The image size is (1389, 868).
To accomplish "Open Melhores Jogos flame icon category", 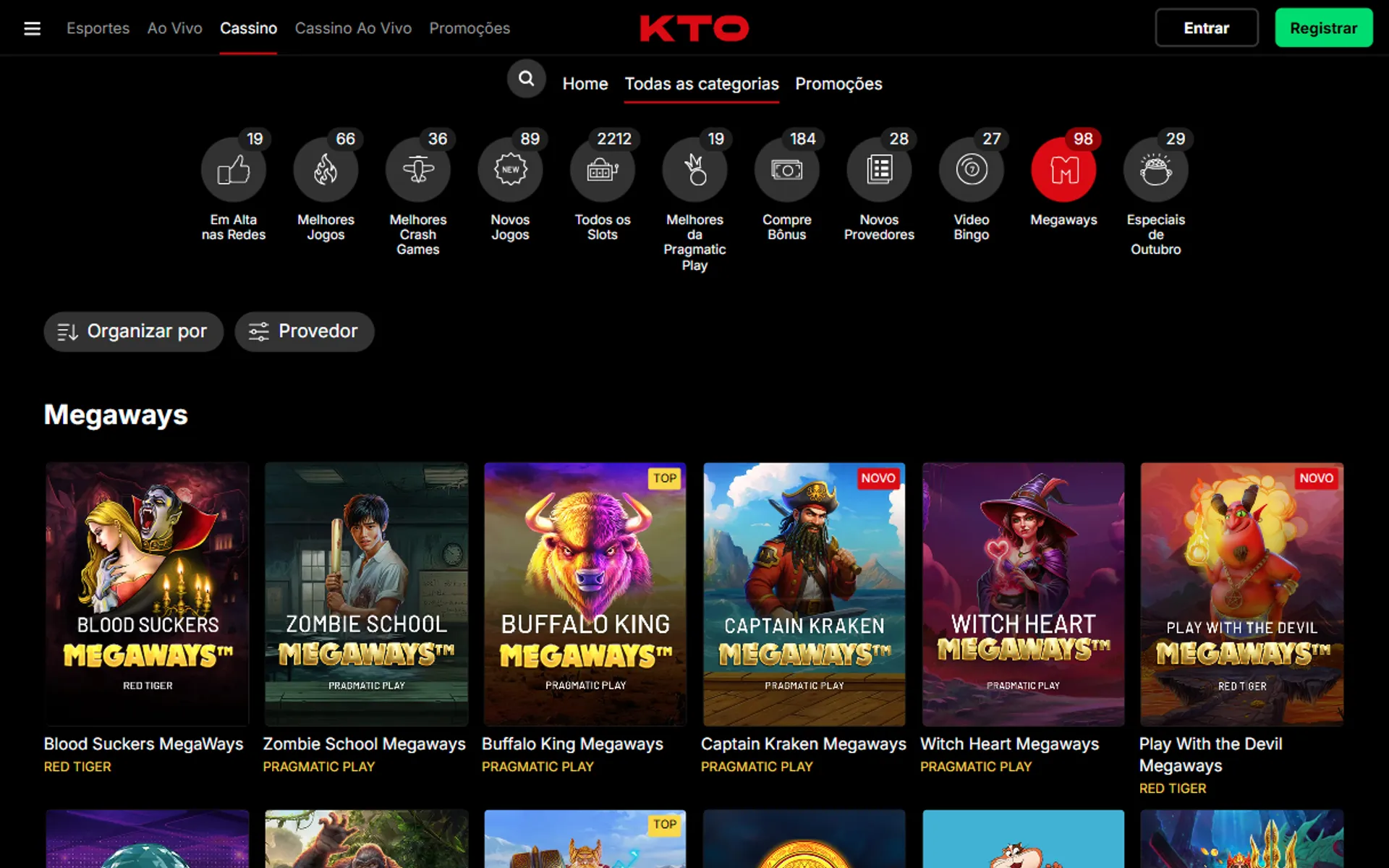I will click(326, 170).
